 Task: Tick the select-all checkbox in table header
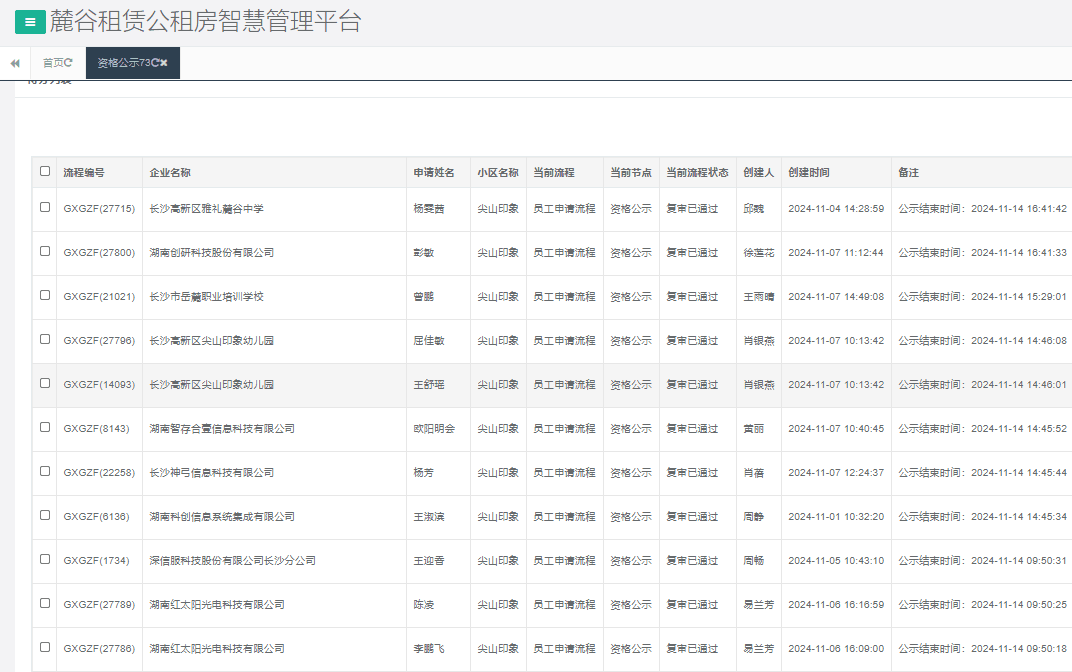(x=45, y=171)
